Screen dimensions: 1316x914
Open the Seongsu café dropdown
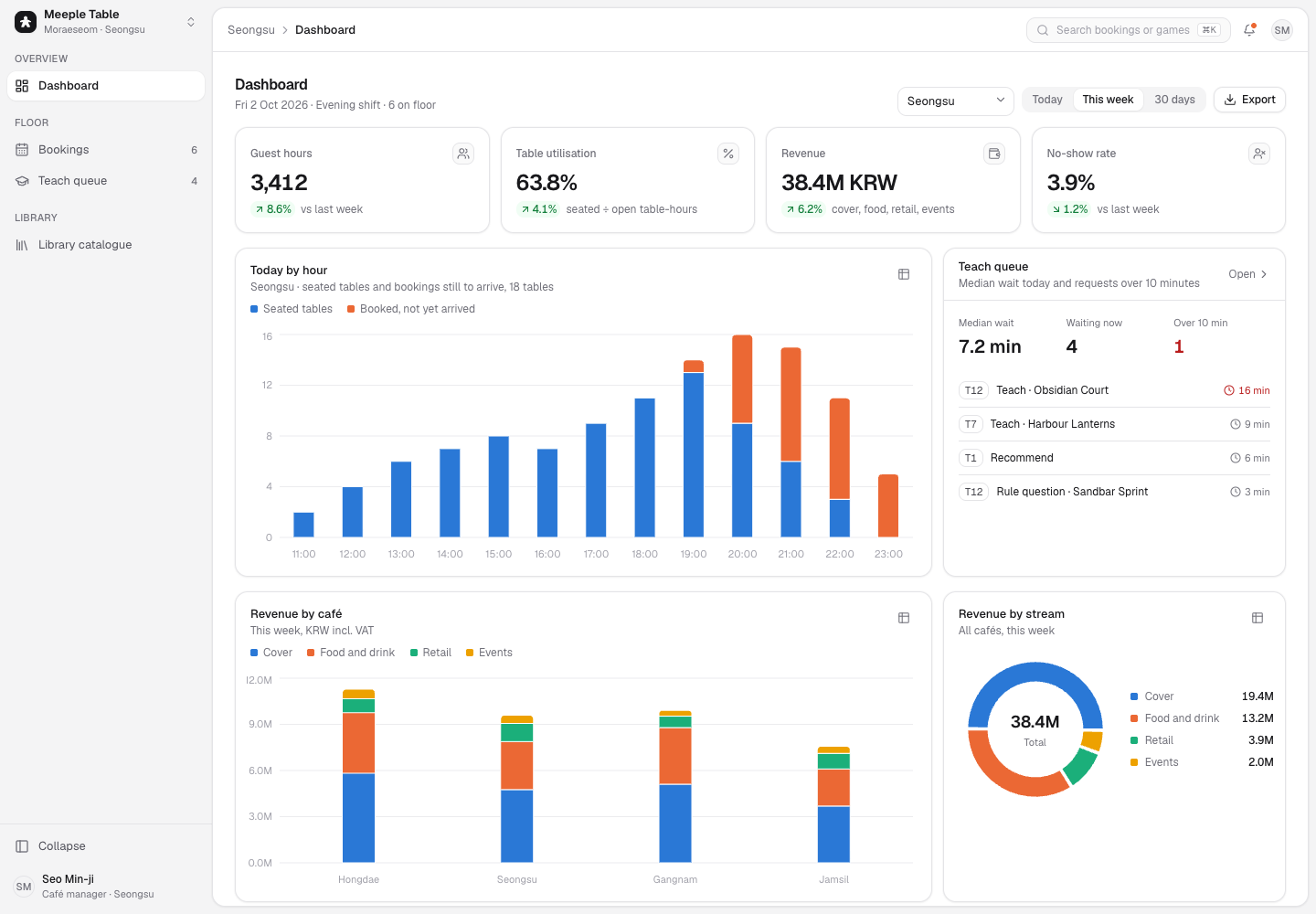click(956, 101)
